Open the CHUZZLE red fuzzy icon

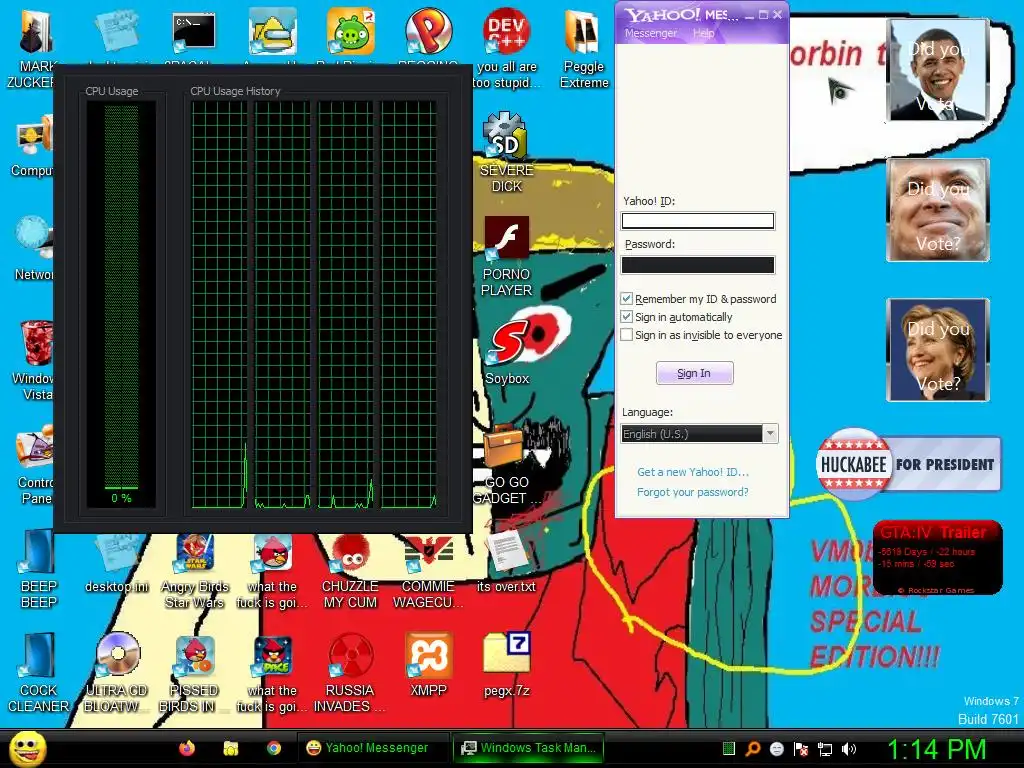351,553
